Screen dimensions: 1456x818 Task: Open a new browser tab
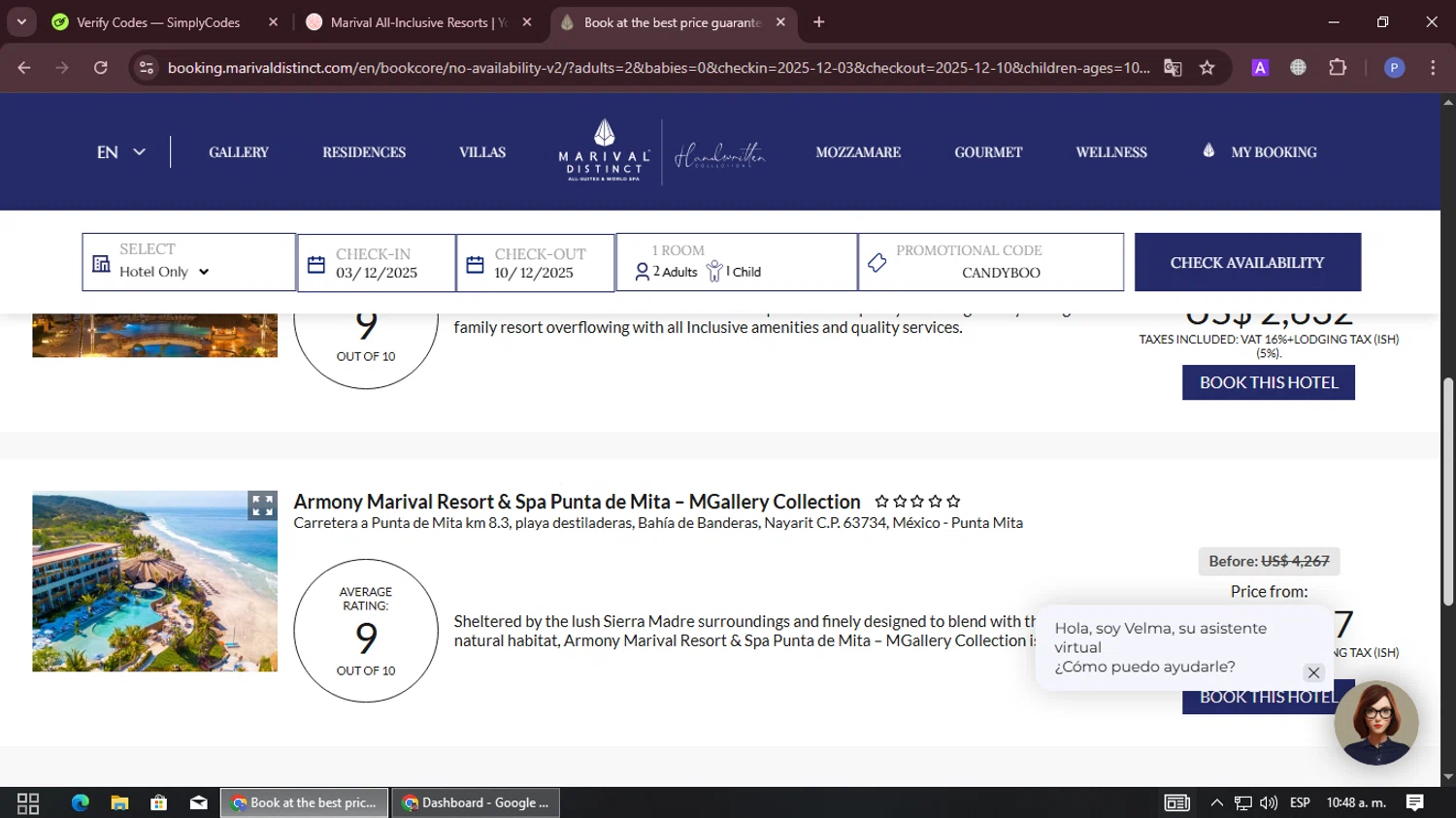pyautogui.click(x=819, y=22)
